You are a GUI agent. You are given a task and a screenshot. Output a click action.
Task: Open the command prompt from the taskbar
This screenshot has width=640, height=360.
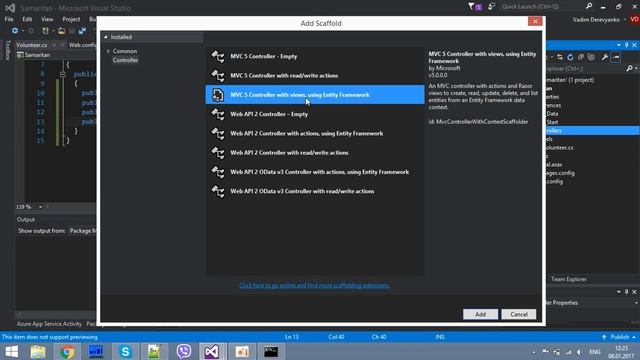coord(271,351)
